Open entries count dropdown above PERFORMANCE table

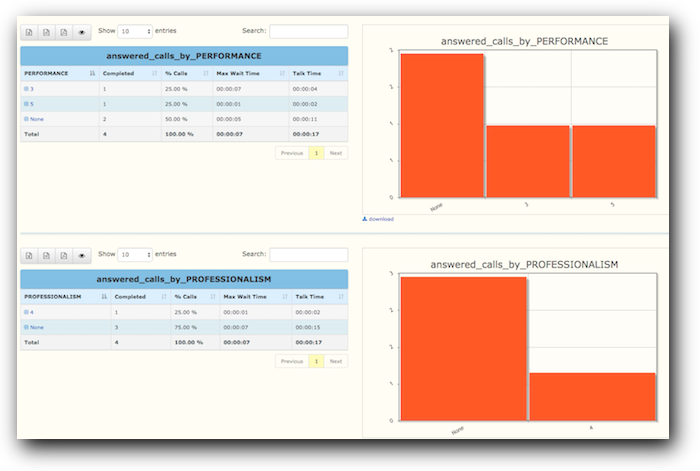135,31
